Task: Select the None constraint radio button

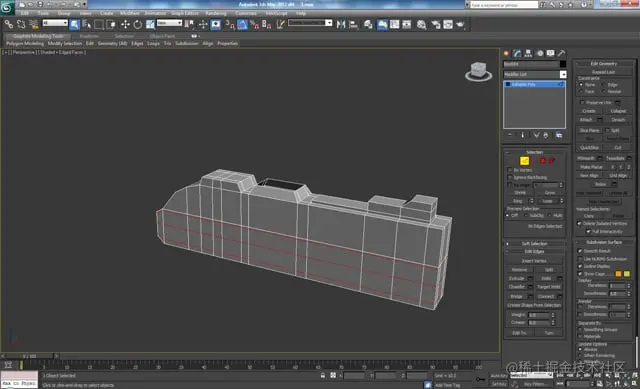Action: 581,84
